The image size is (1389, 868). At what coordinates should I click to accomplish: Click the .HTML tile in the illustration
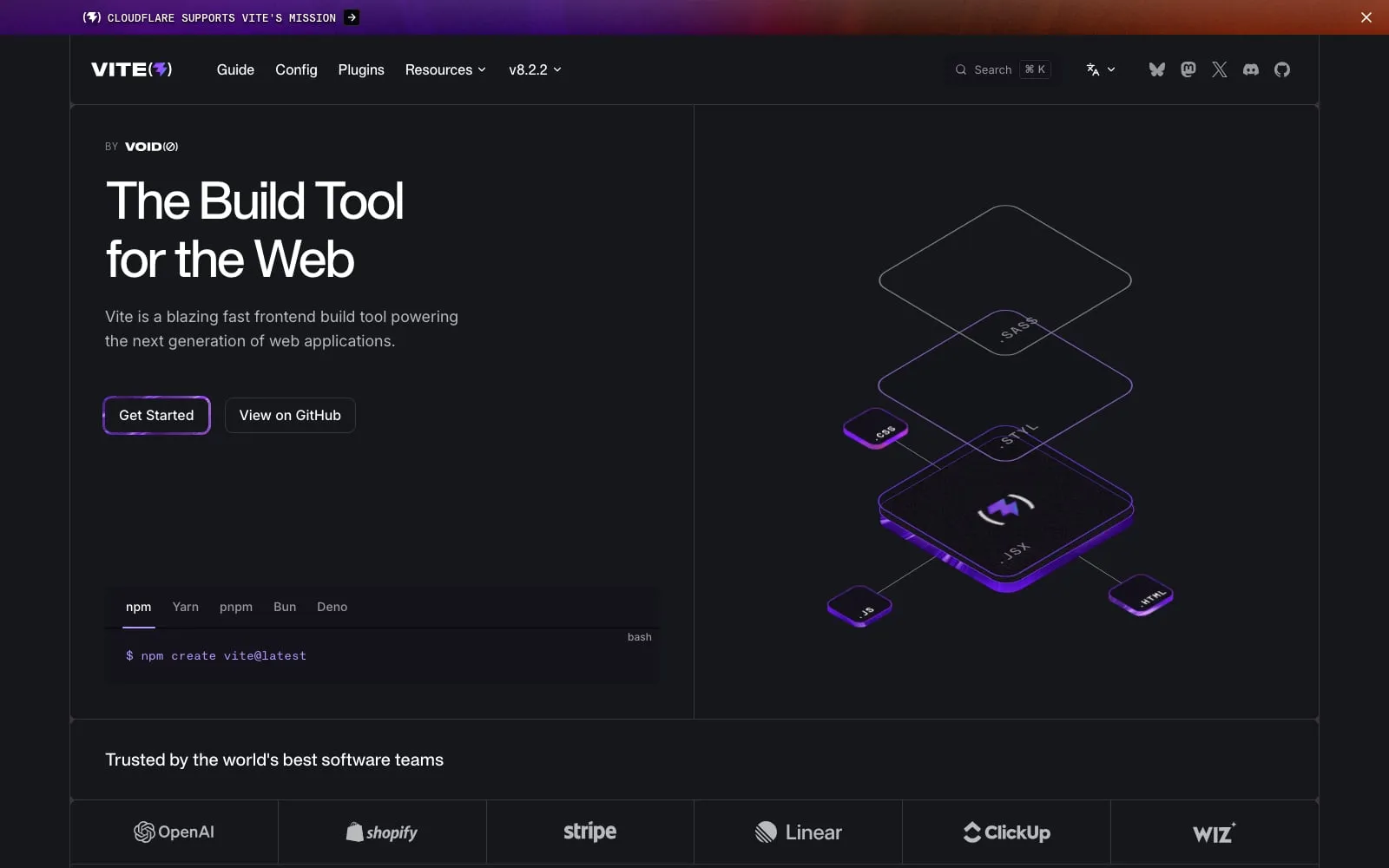click(x=1142, y=595)
